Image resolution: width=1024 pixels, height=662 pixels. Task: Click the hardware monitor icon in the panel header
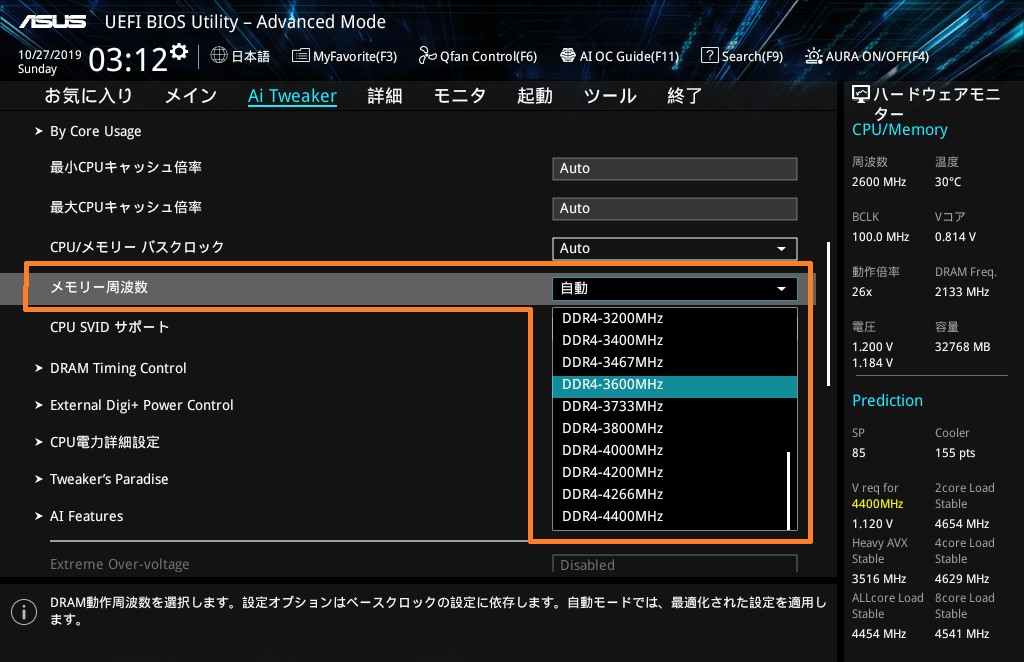click(x=861, y=95)
